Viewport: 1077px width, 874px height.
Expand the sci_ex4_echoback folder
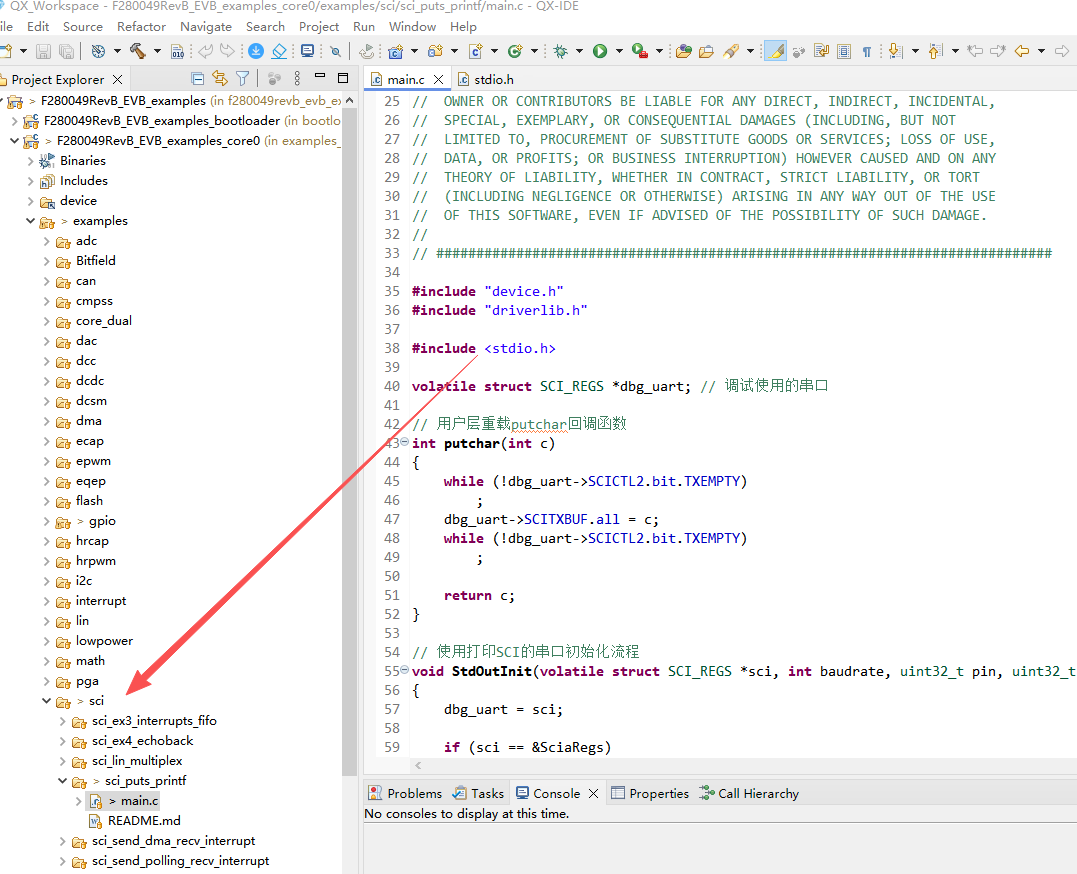[x=63, y=741]
